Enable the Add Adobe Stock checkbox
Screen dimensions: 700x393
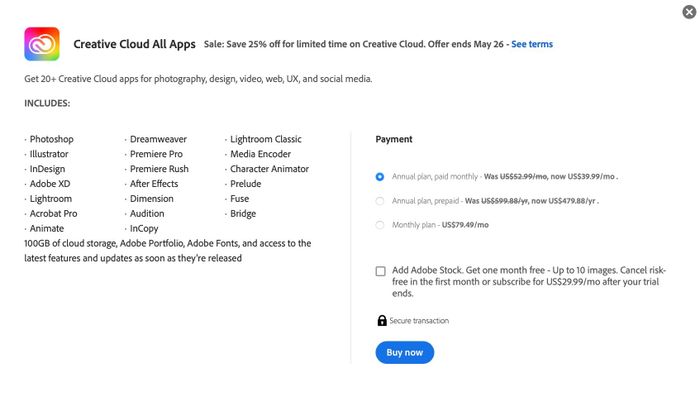click(380, 271)
